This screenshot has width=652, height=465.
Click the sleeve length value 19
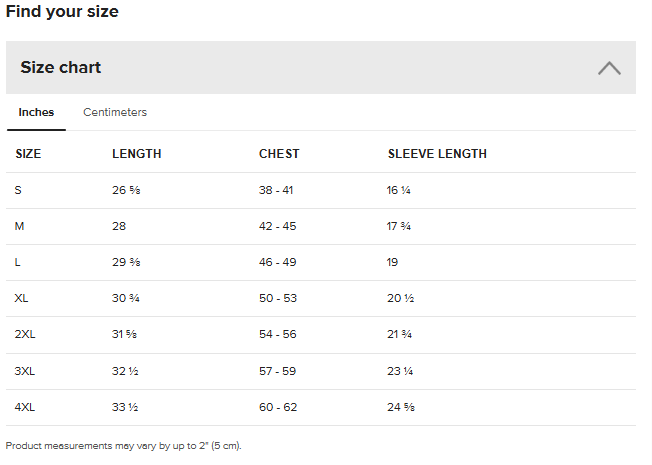[x=392, y=262]
